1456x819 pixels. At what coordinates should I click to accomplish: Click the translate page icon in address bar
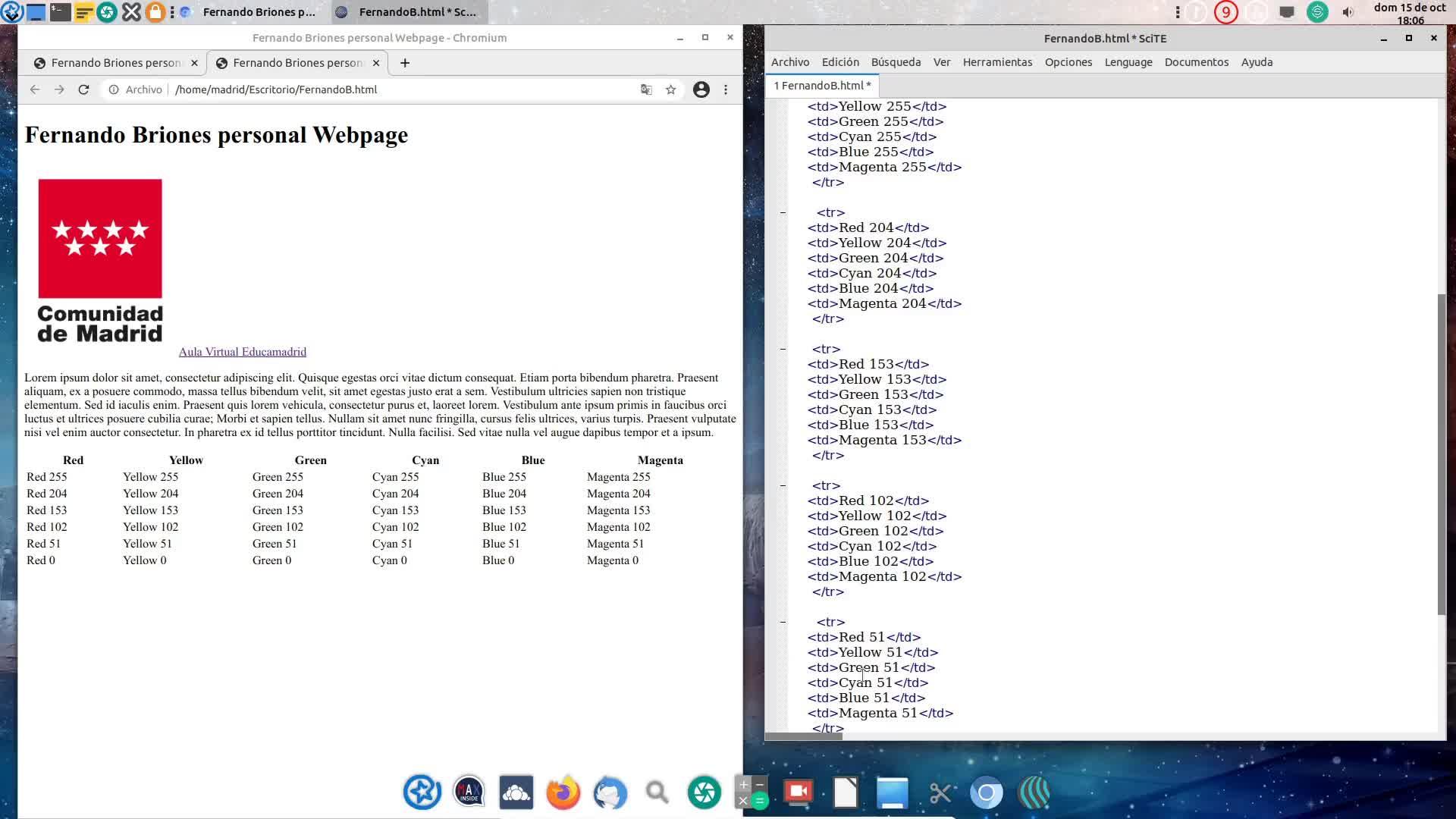[x=646, y=89]
